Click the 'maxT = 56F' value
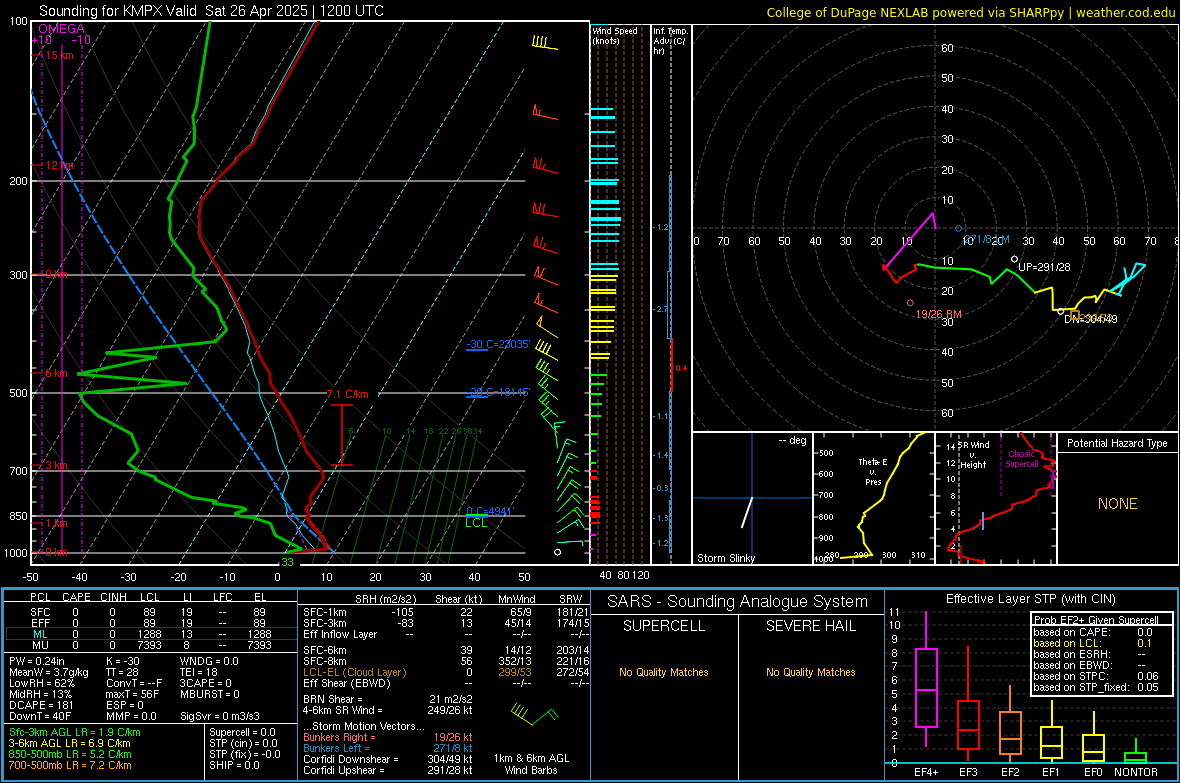The height and width of the screenshot is (783, 1180). [132, 694]
